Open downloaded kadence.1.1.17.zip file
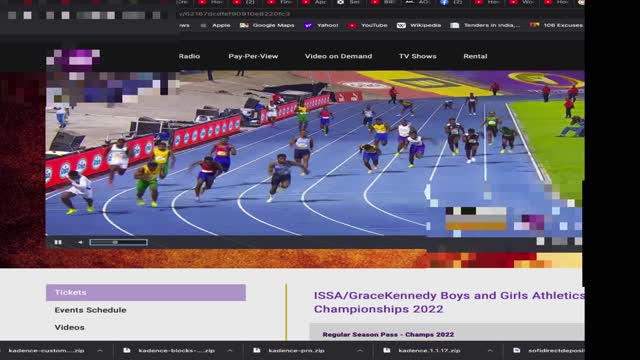 (422, 351)
